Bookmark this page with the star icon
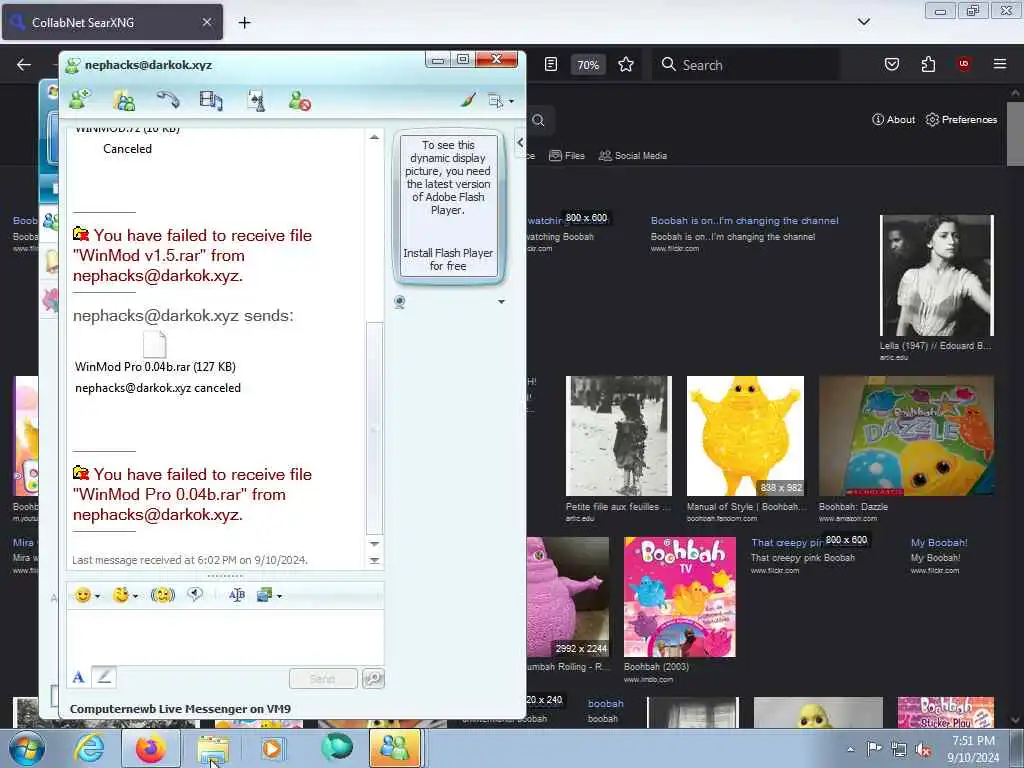 coord(626,64)
